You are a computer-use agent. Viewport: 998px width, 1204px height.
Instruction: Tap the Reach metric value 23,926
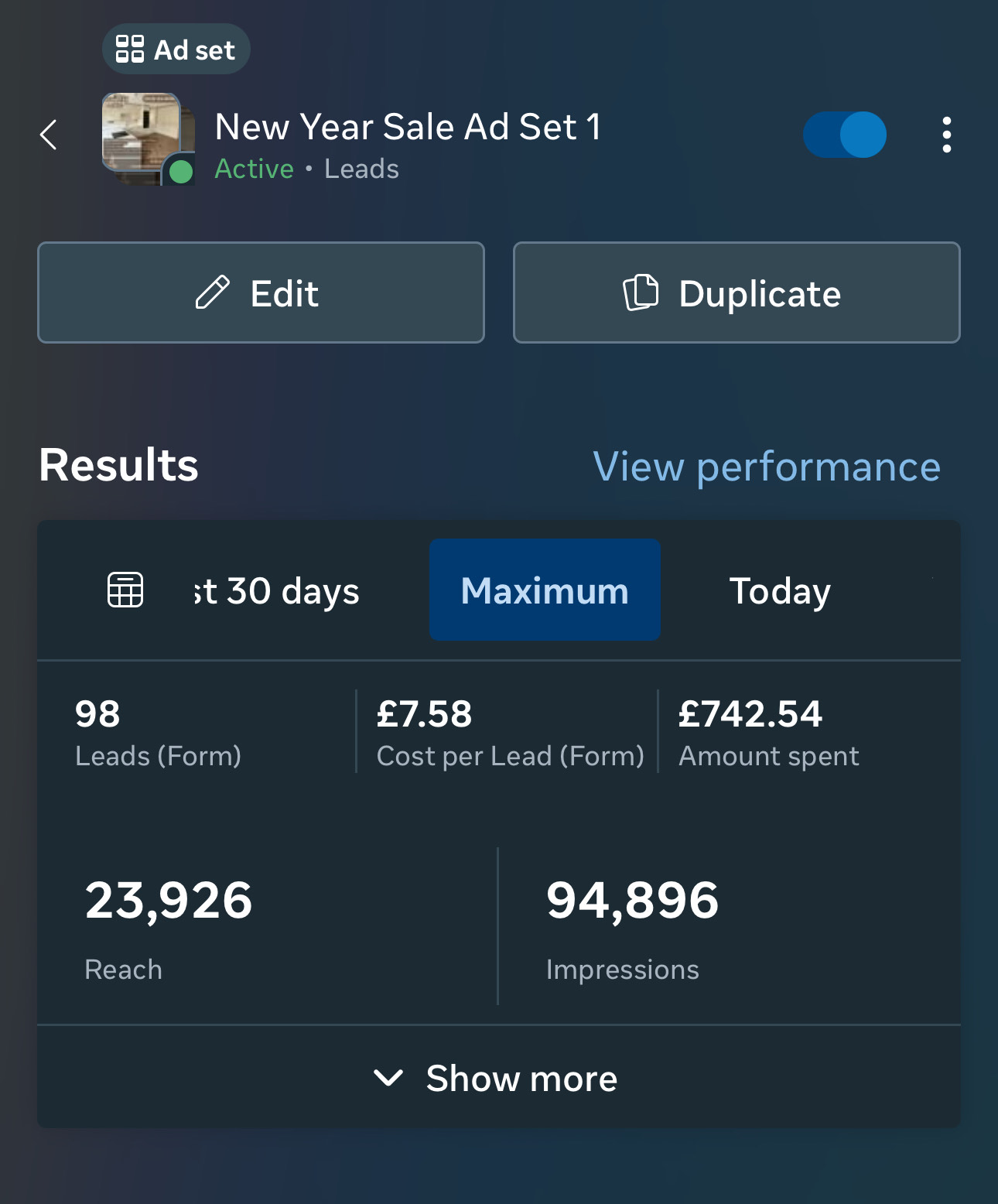point(169,901)
